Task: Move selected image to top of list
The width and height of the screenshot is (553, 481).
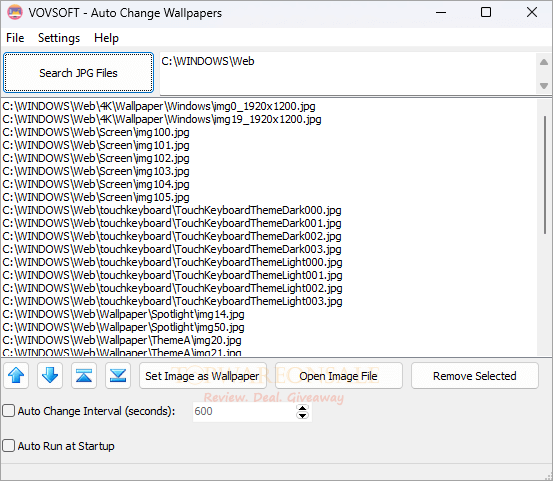Action: [84, 376]
